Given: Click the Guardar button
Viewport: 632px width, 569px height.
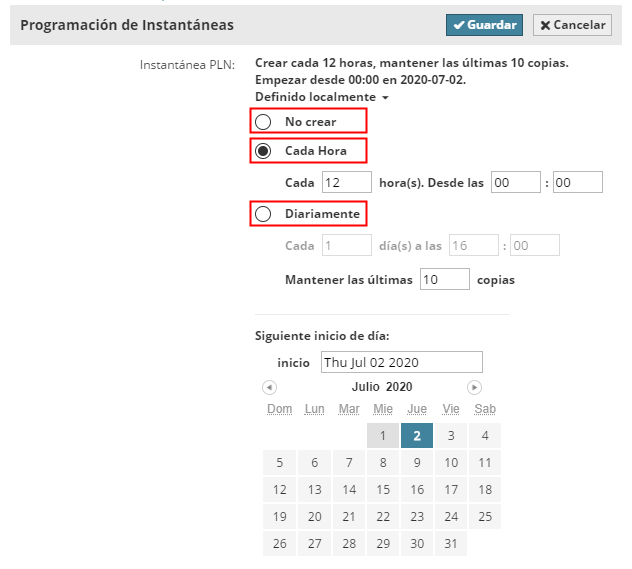Looking at the screenshot, I should 484,25.
